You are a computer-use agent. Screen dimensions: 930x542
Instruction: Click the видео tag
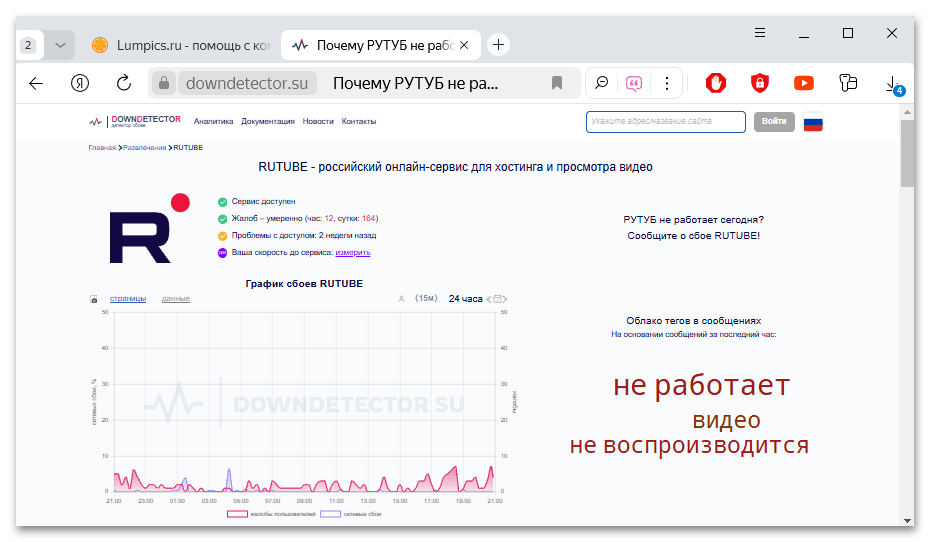(x=727, y=420)
